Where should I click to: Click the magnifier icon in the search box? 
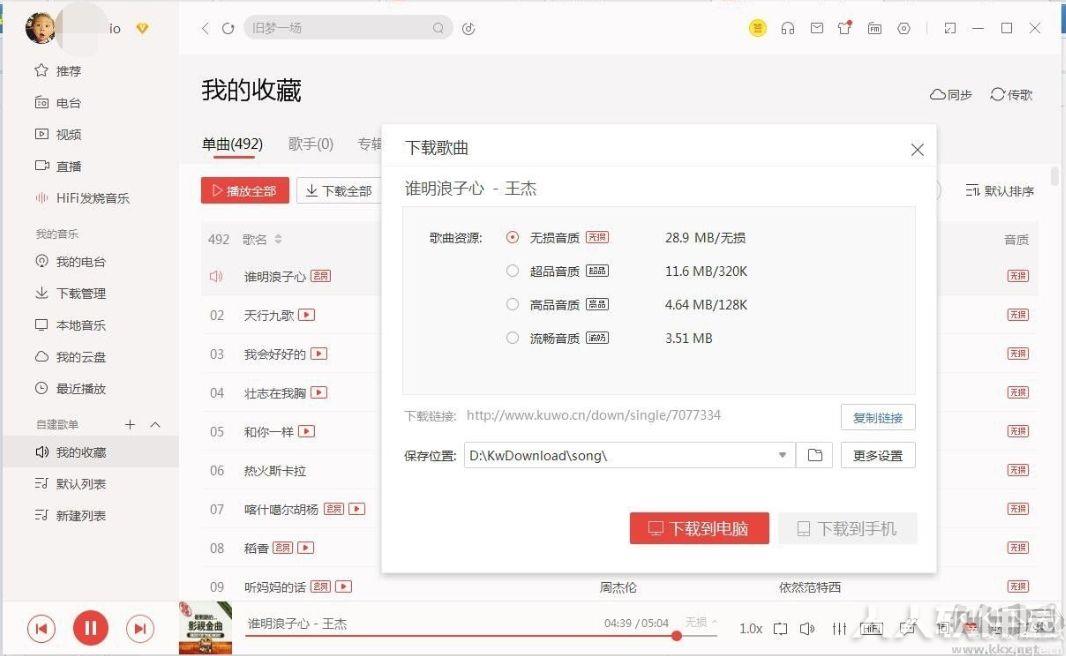point(439,28)
